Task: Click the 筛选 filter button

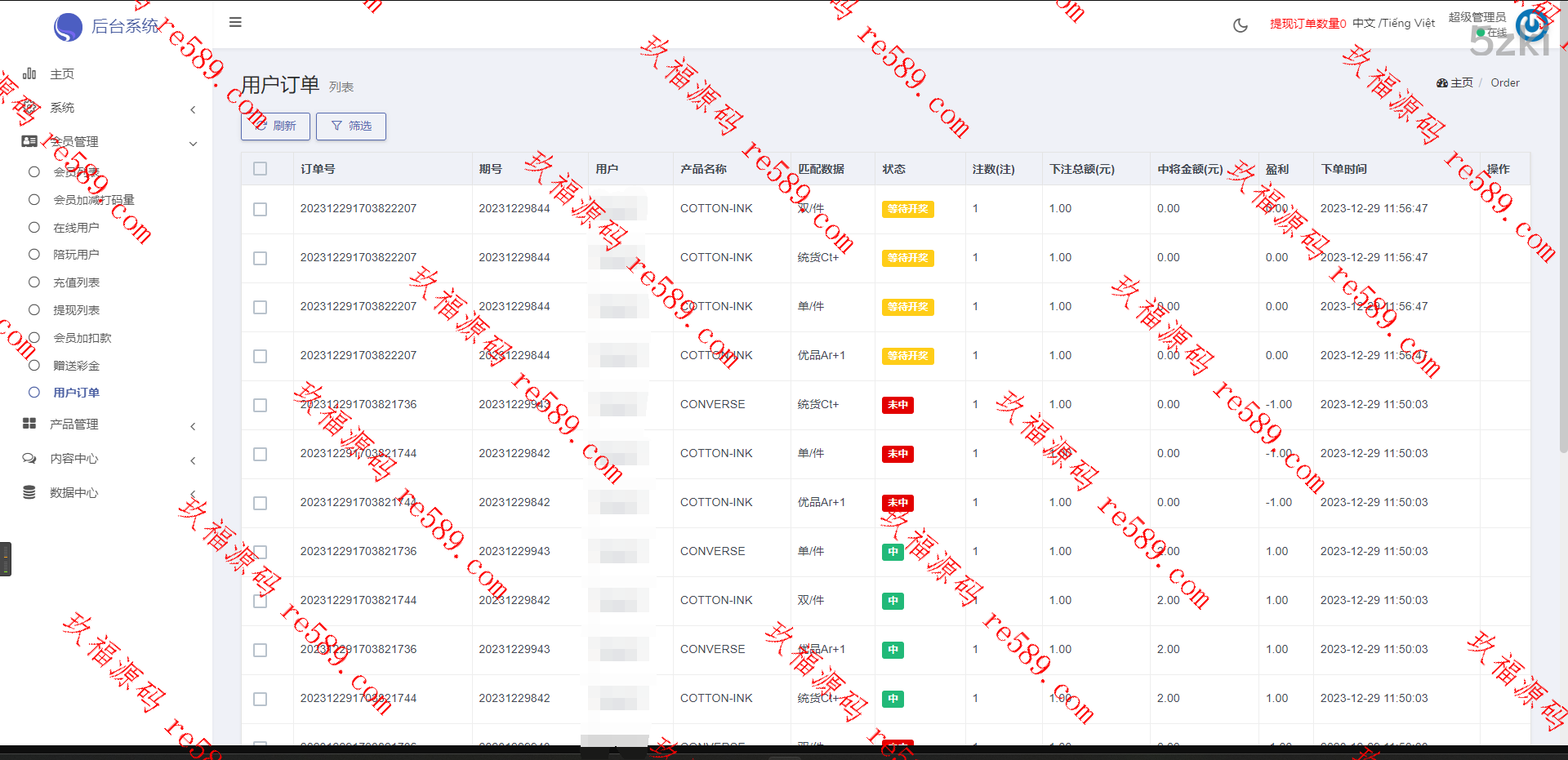Action: pyautogui.click(x=351, y=126)
